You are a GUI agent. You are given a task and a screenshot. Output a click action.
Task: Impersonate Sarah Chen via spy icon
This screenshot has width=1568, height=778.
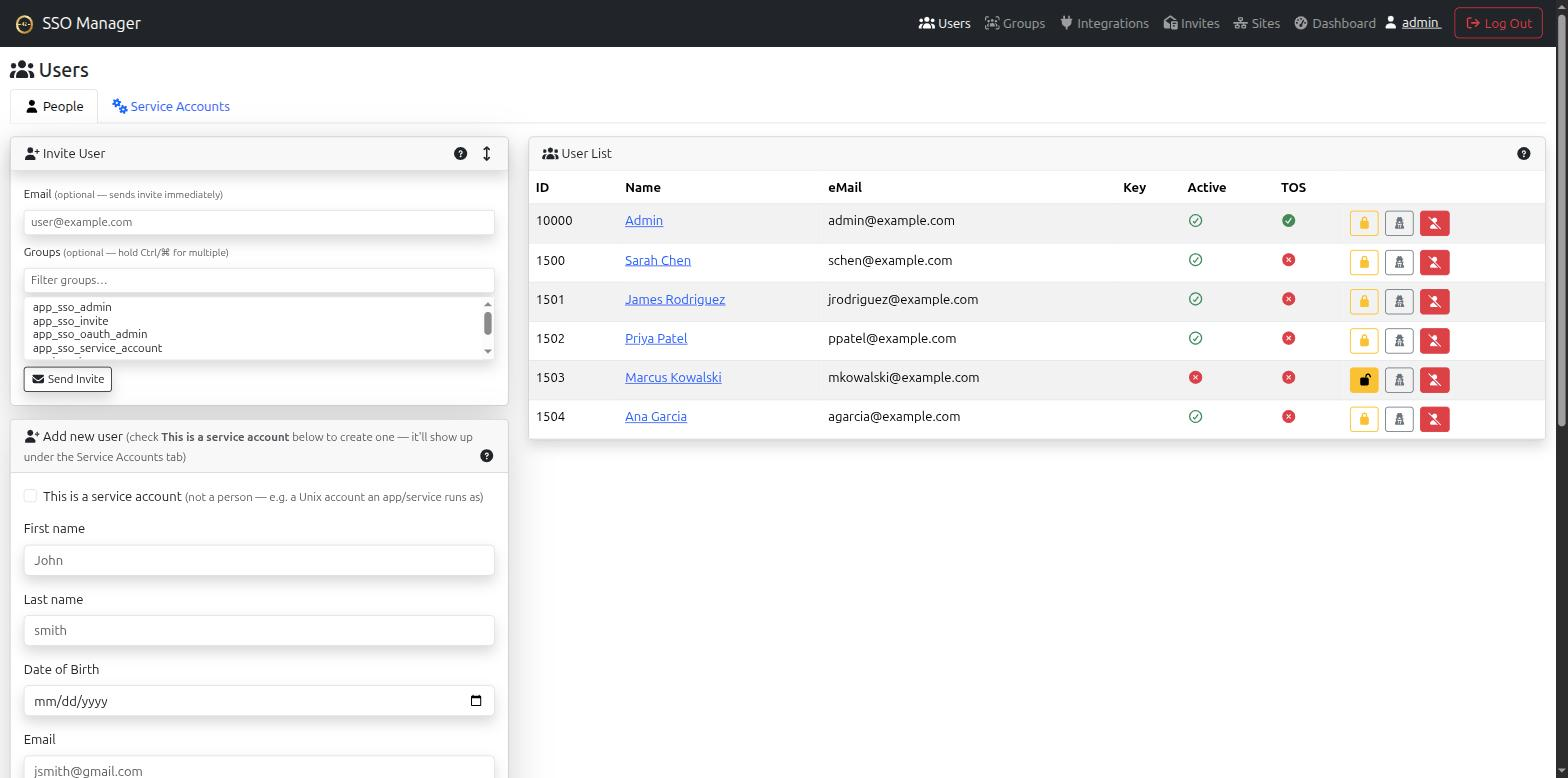1399,262
